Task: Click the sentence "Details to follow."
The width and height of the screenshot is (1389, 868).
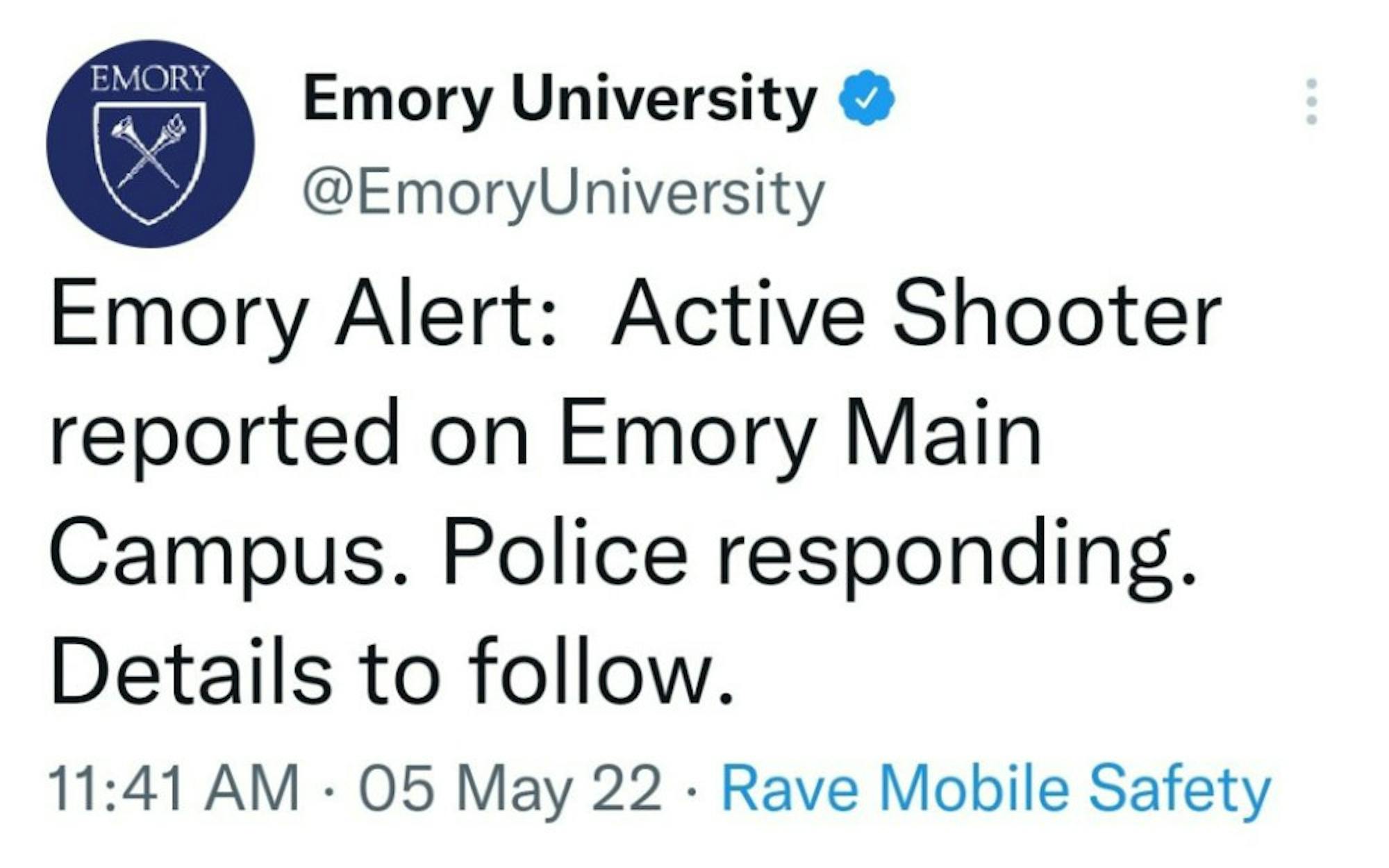Action: point(392,671)
